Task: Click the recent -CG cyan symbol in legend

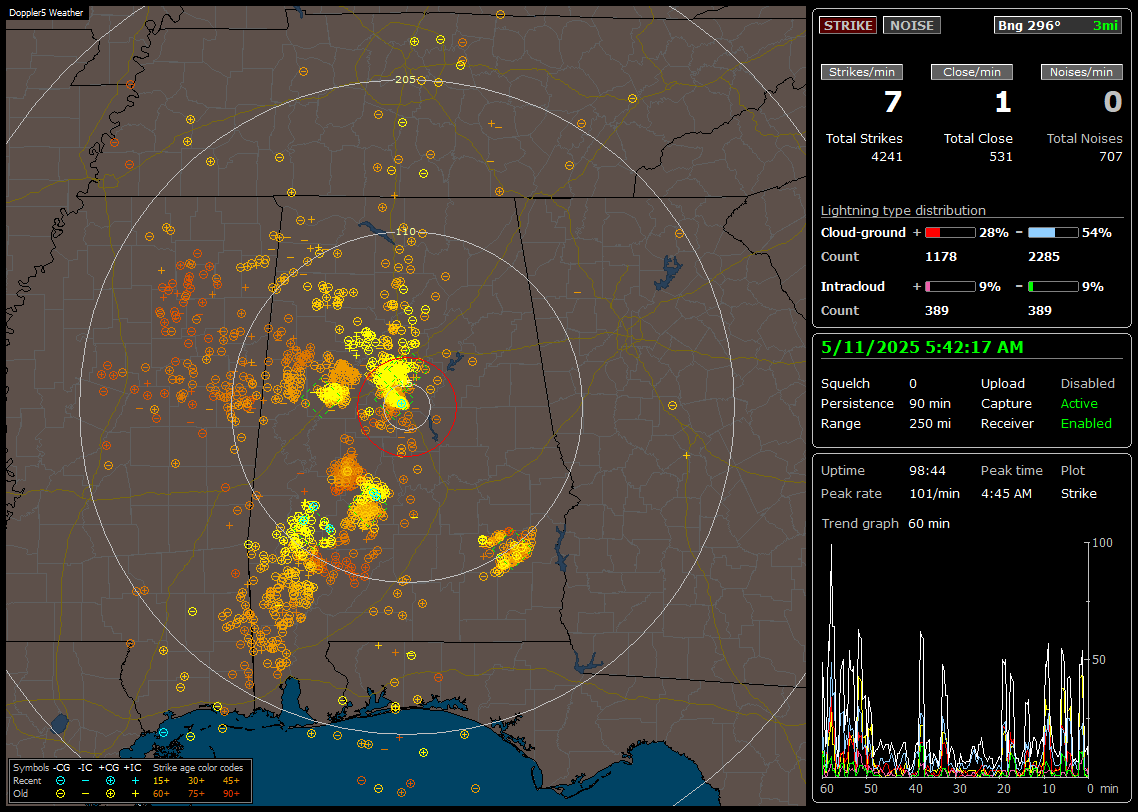Action: coord(60,781)
